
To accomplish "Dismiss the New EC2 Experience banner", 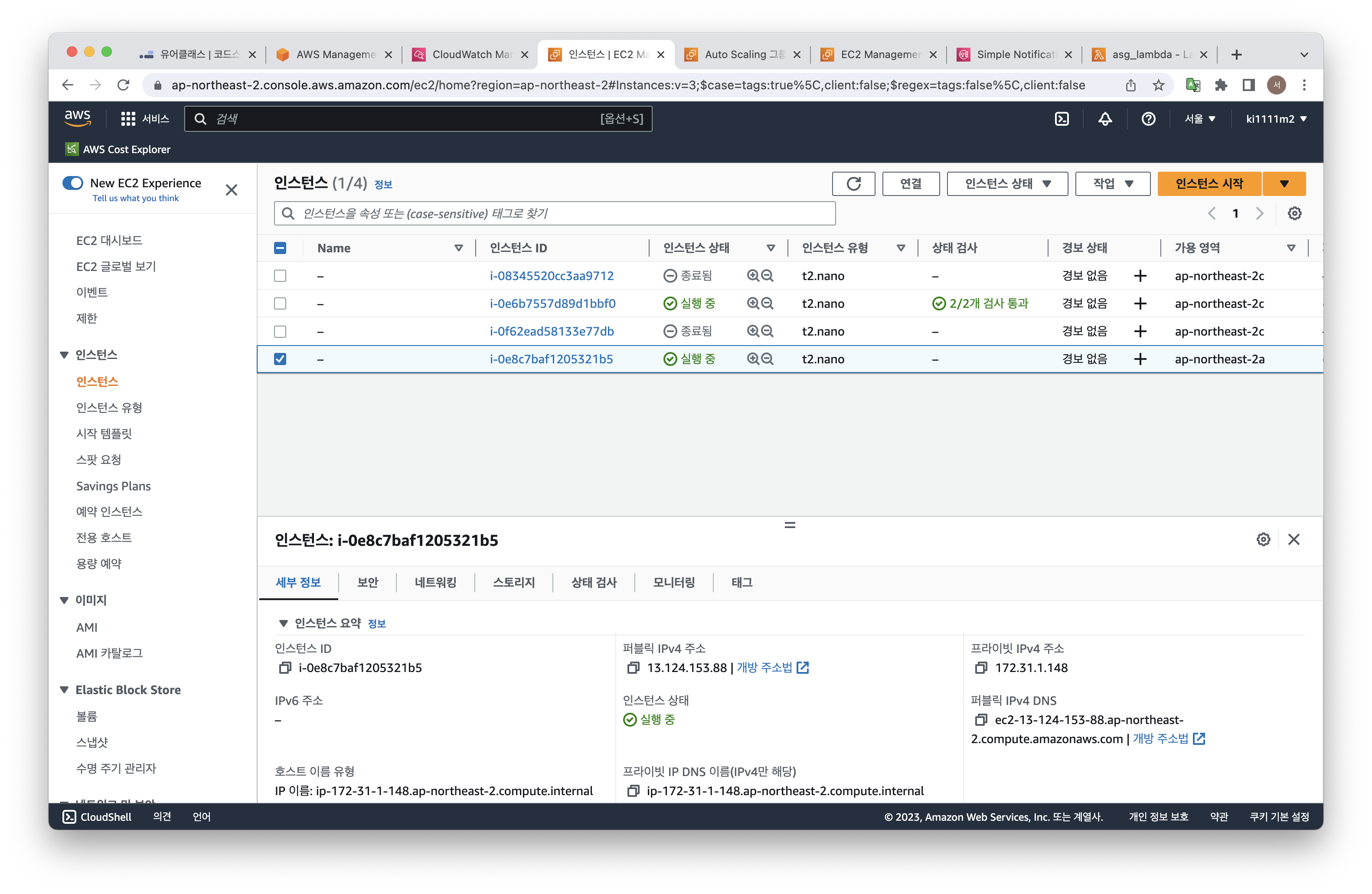I will (231, 190).
